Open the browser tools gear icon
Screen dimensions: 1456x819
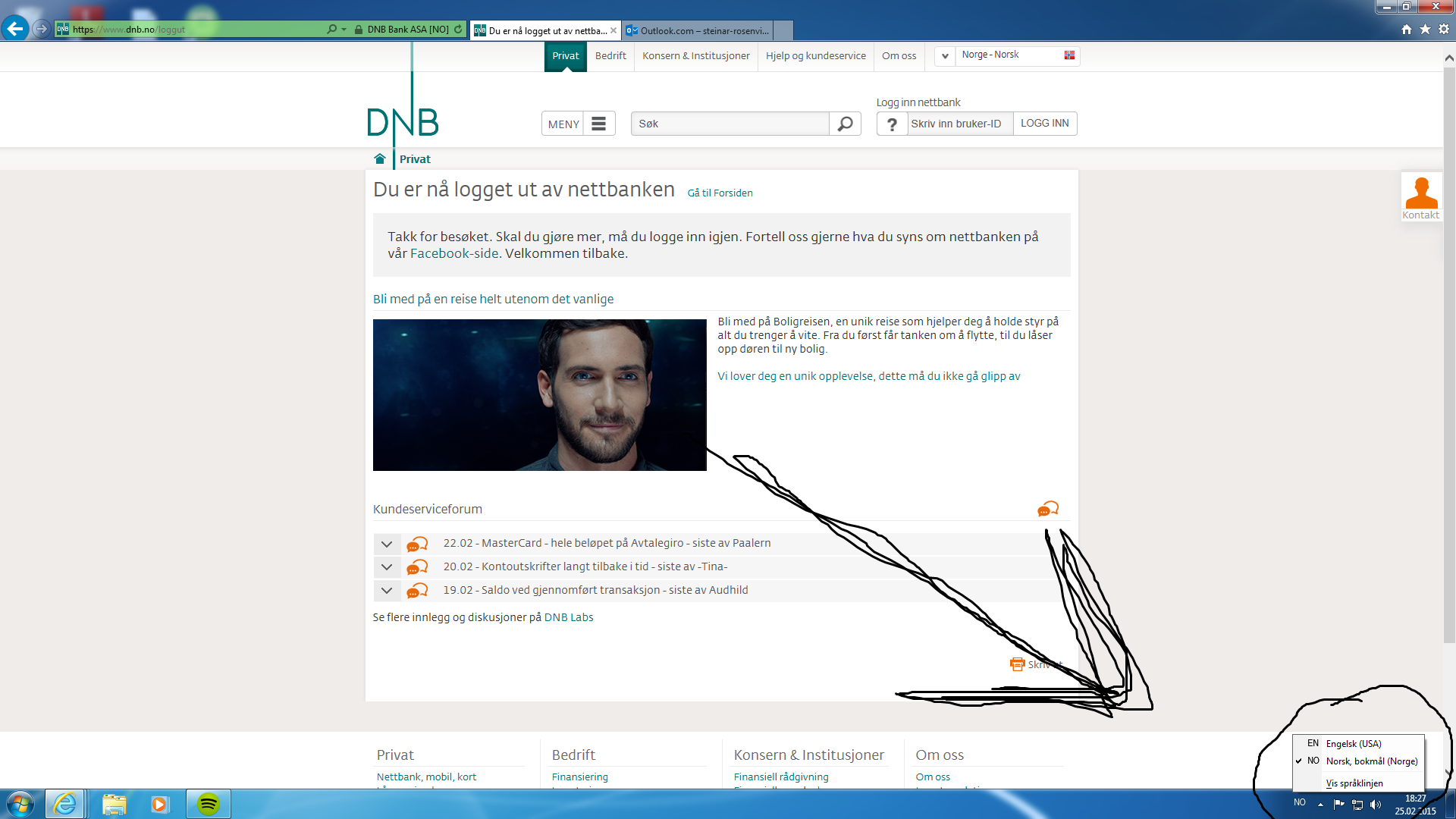click(x=1444, y=29)
